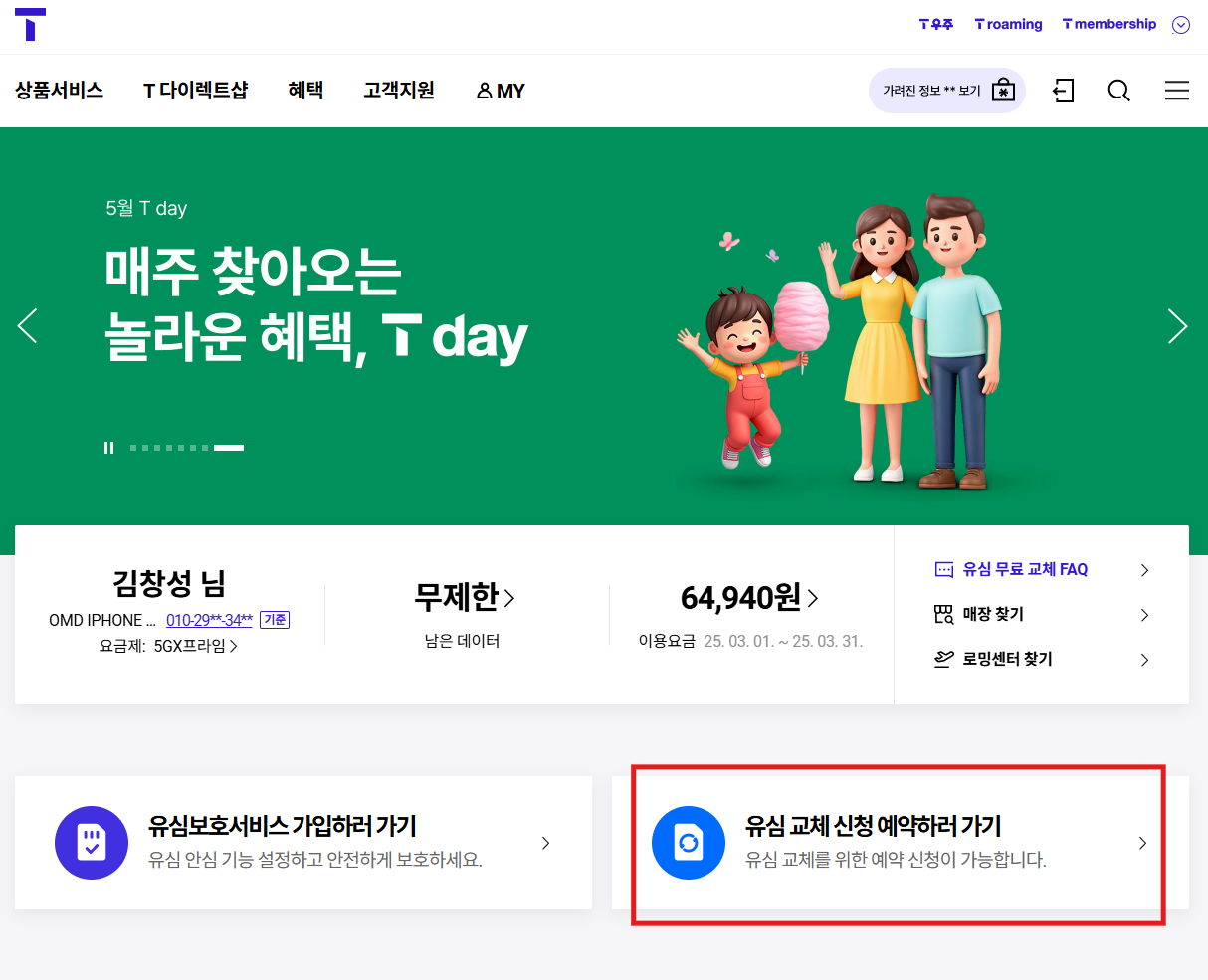Click the logout door icon

point(1064,91)
